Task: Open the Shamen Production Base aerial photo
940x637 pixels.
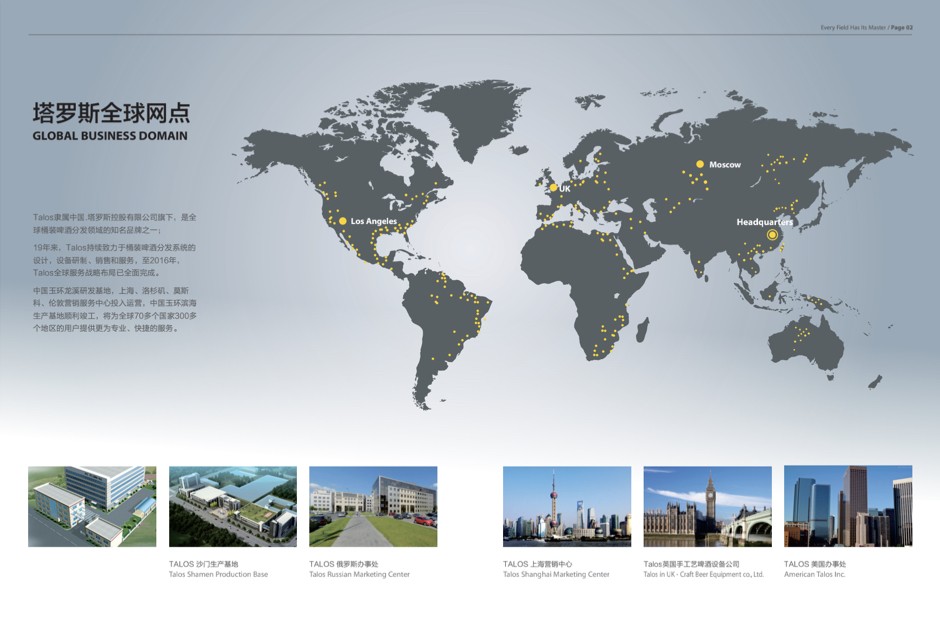Action: [233, 506]
